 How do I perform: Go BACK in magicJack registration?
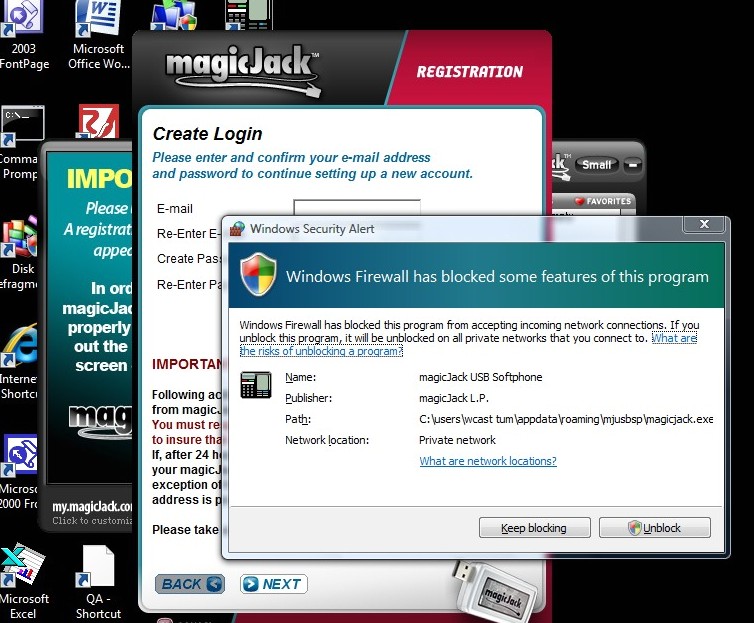point(189,584)
